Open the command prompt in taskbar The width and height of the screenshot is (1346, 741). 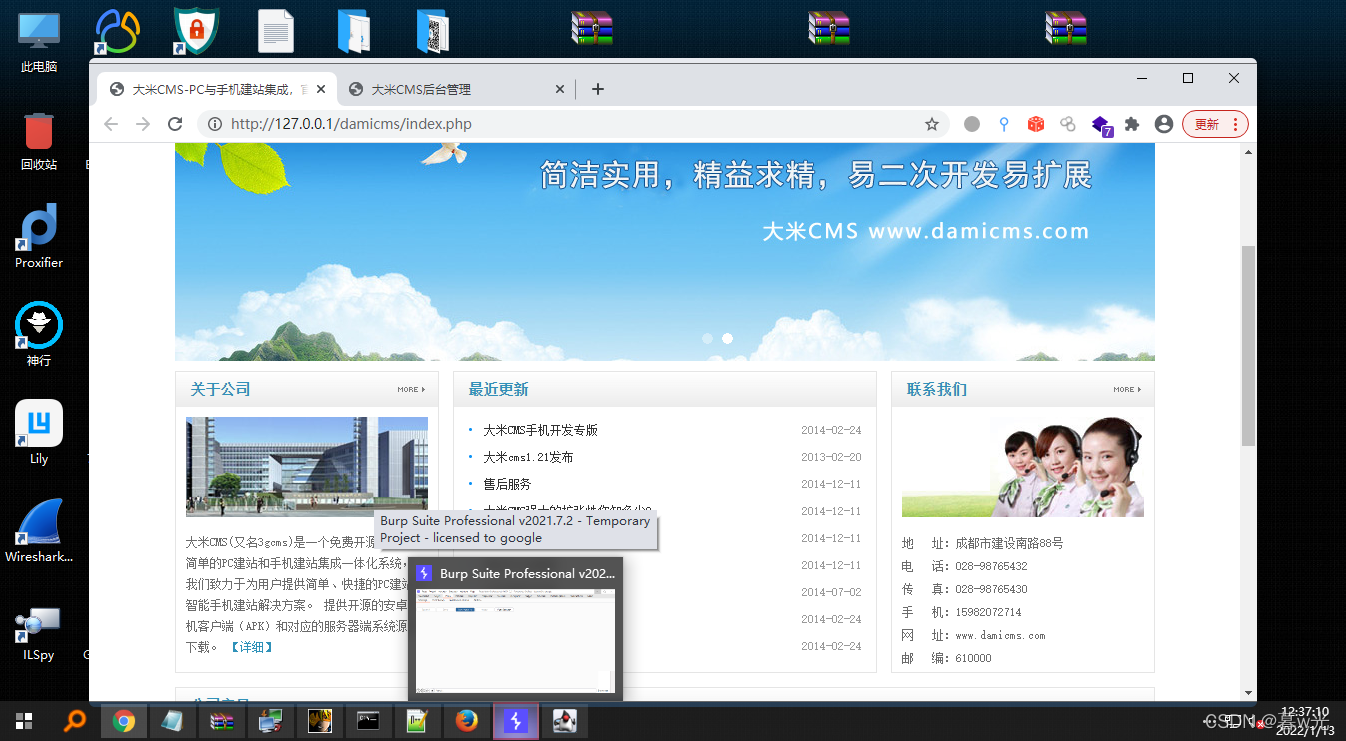coord(368,720)
